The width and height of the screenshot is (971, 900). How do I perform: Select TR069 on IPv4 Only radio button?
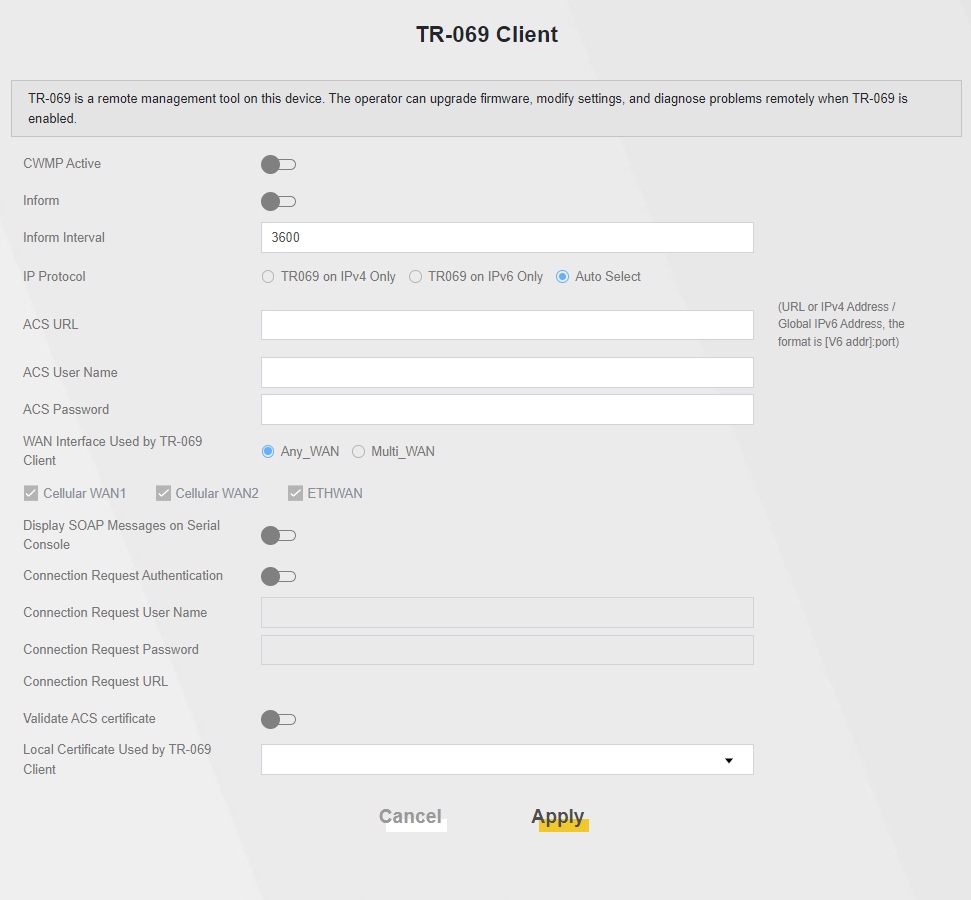[x=268, y=277]
